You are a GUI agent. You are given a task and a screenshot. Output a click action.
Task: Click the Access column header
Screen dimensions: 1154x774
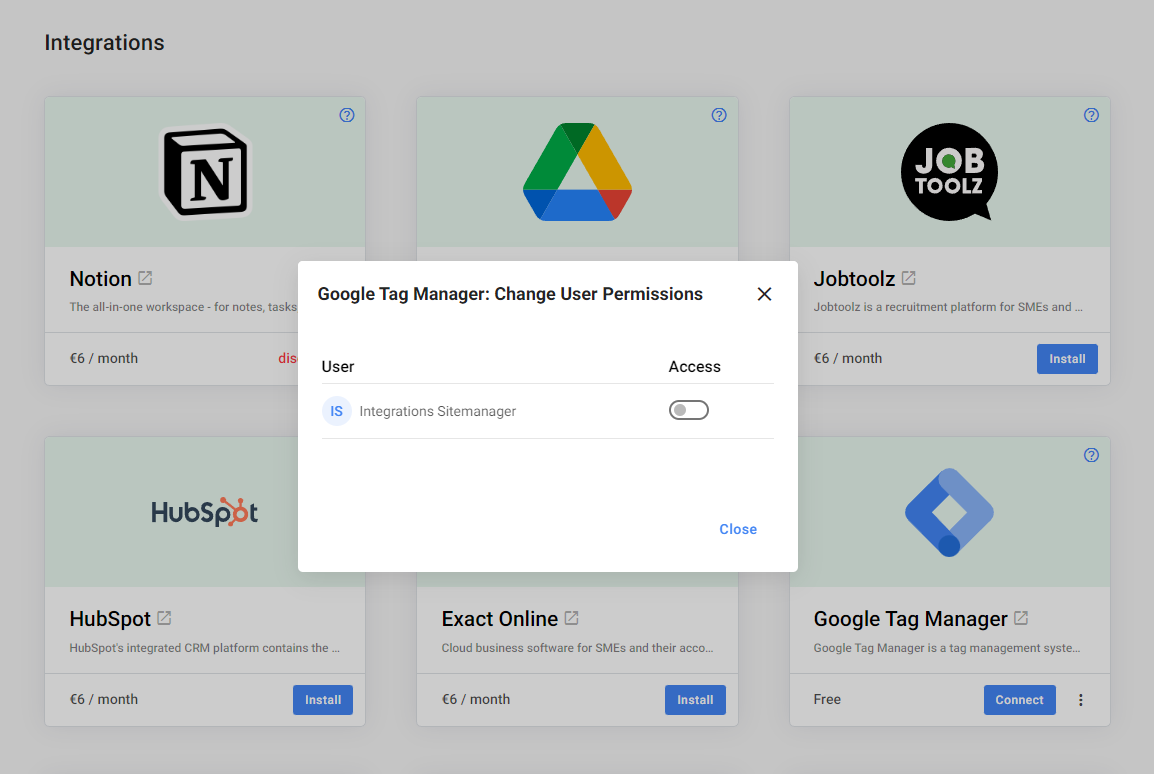(695, 366)
